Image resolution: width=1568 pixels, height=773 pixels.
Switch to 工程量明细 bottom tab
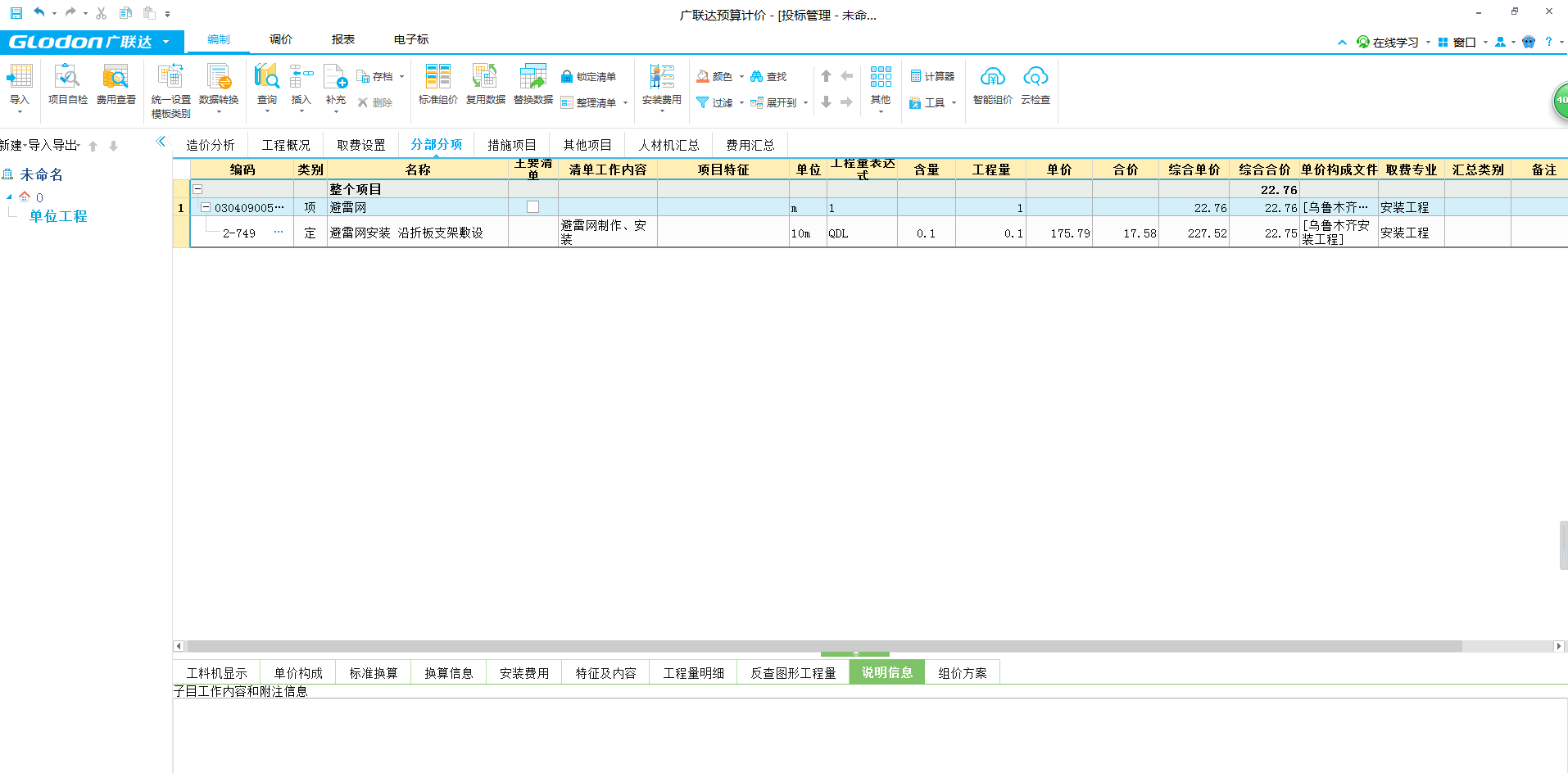tap(694, 673)
